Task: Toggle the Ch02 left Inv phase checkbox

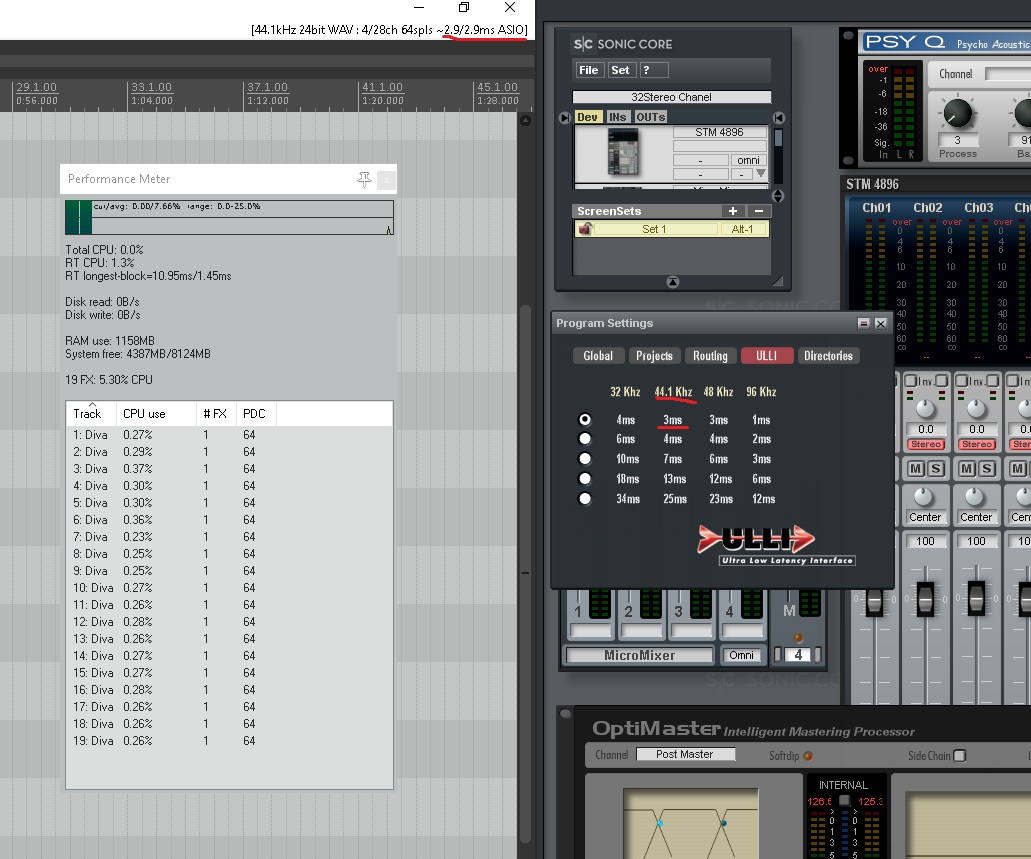Action: [x=911, y=380]
